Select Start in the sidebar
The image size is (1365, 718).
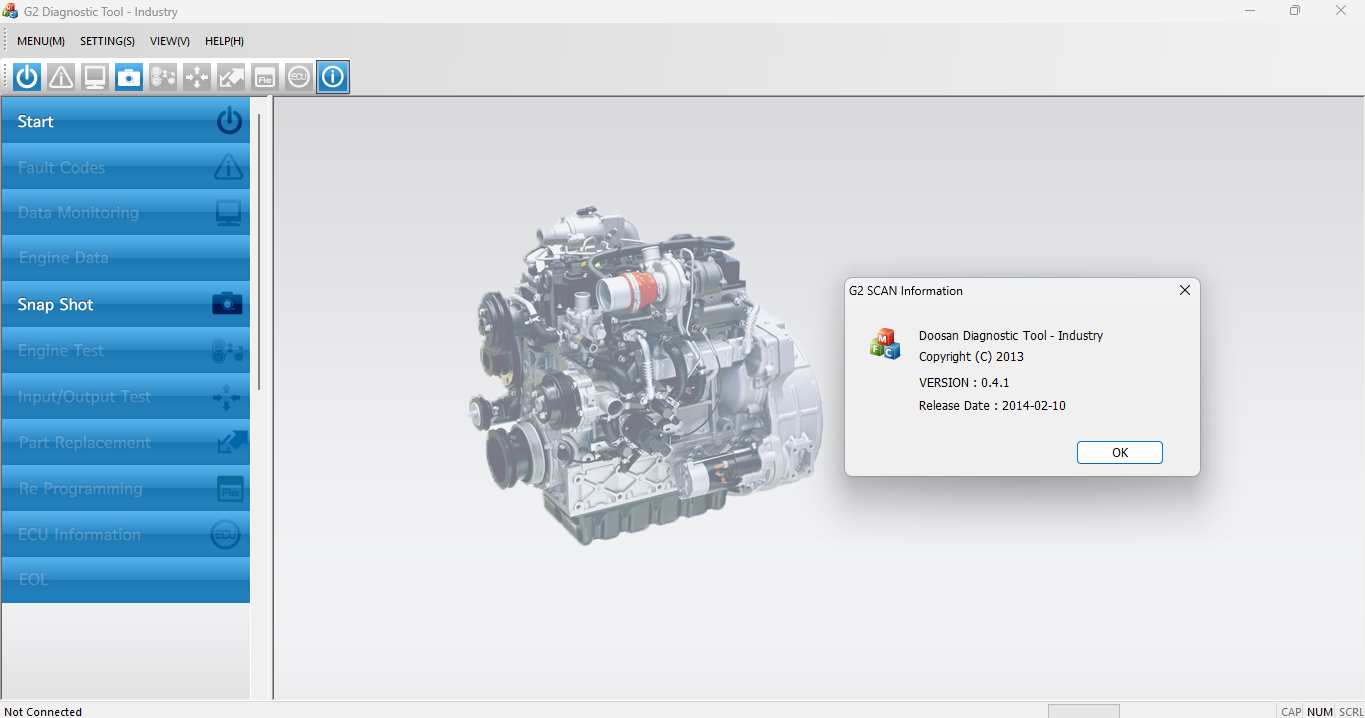[126, 121]
